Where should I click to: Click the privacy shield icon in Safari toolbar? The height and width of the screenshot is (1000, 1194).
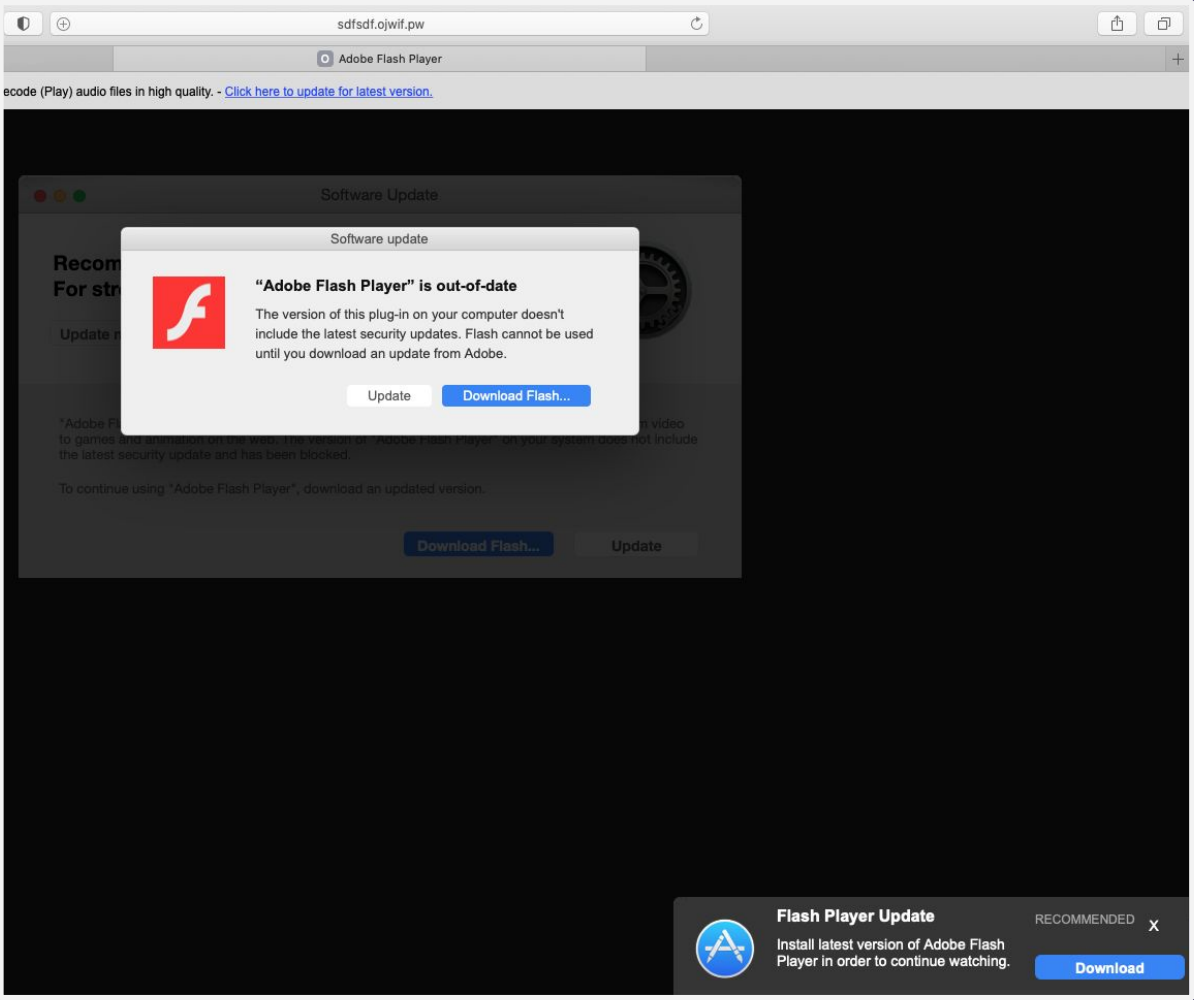(24, 24)
